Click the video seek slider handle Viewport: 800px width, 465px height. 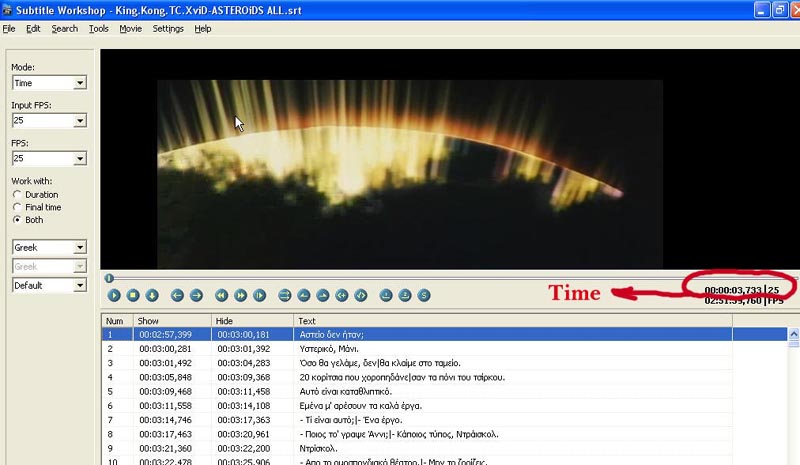(x=109, y=279)
